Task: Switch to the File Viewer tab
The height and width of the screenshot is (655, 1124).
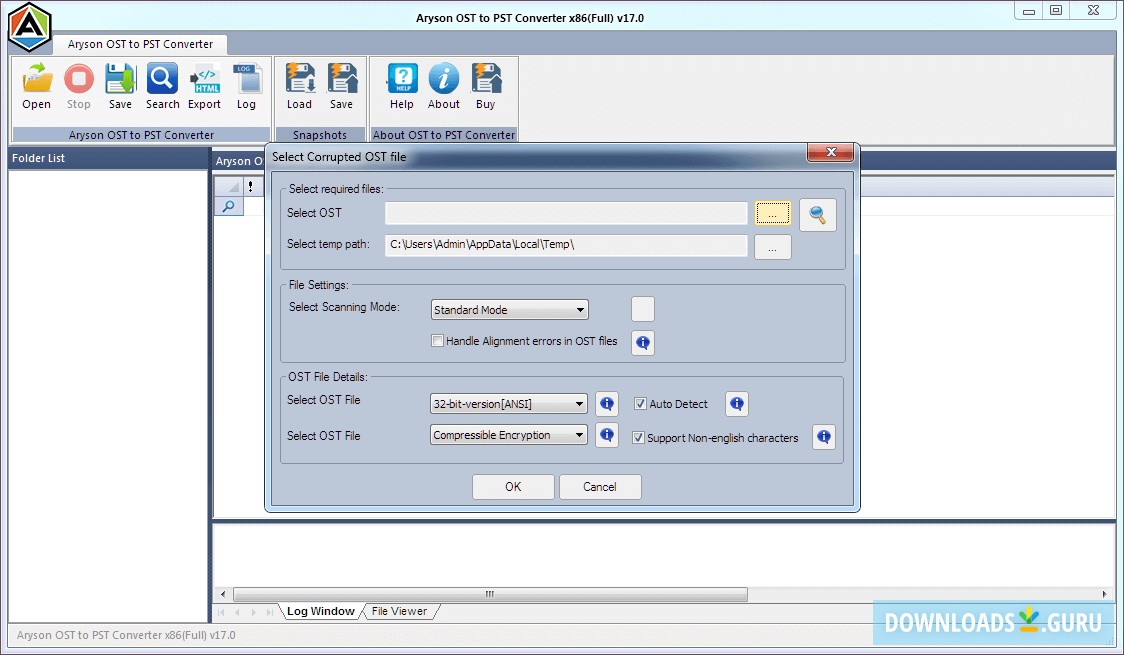Action: [399, 611]
